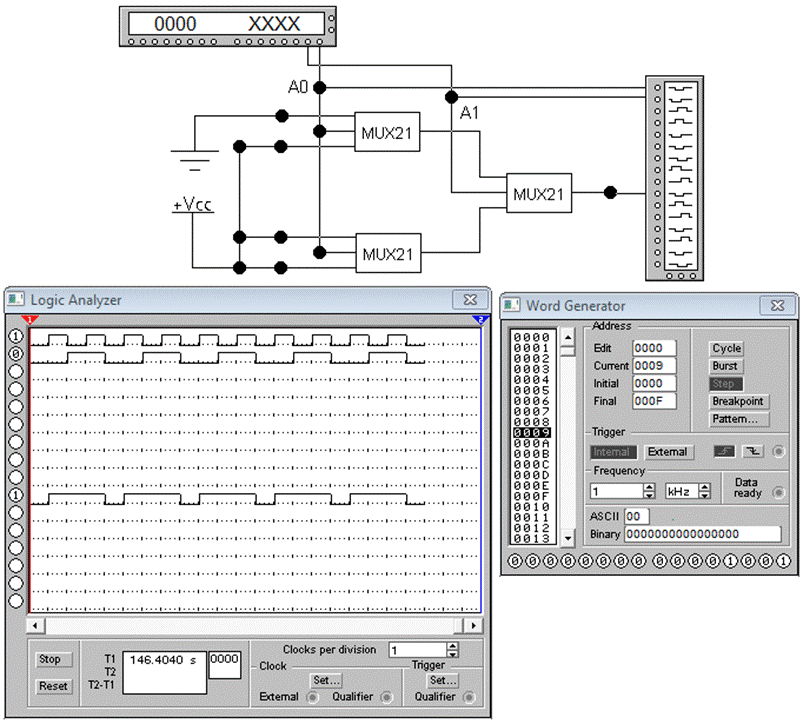Increase the Clocks per division value
The width and height of the screenshot is (803, 724).
coord(453,646)
